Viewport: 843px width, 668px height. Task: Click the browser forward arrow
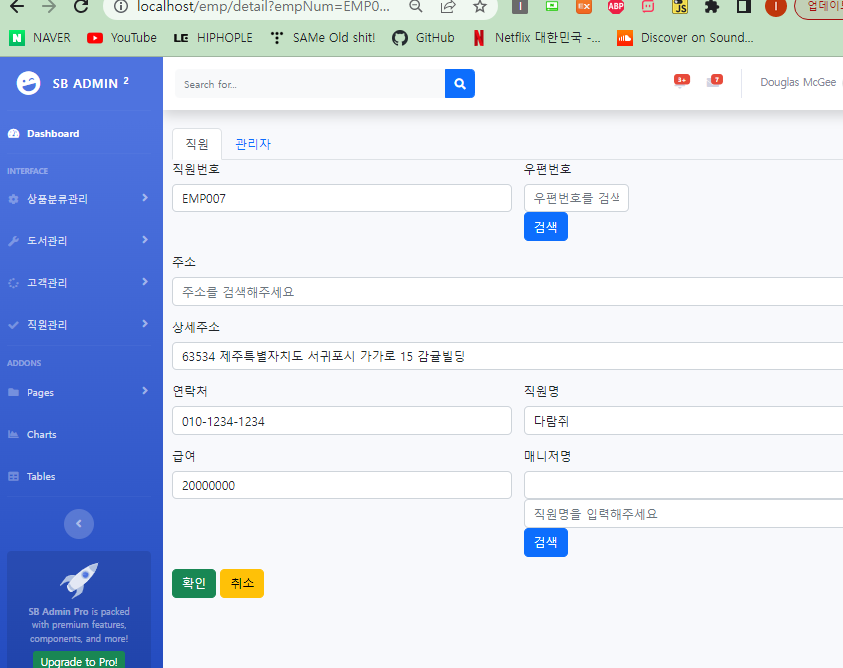click(49, 6)
